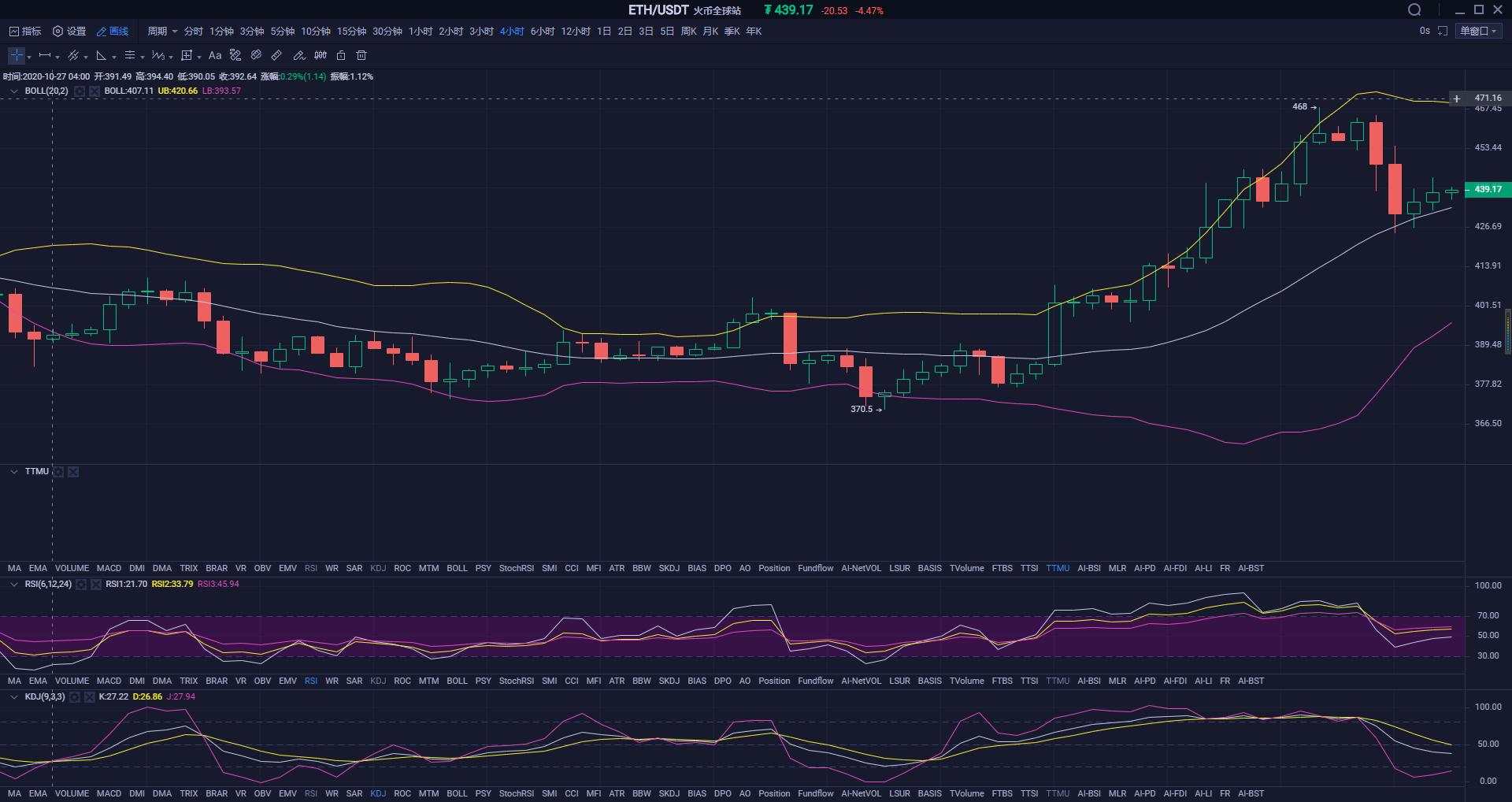Toggle the 画线 drawing toolbar
This screenshot has height=802, width=1512.
tap(112, 32)
